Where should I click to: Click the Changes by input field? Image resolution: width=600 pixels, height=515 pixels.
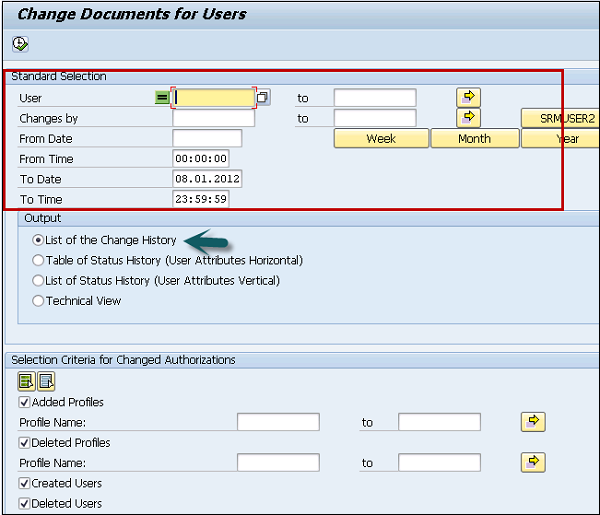[214, 118]
